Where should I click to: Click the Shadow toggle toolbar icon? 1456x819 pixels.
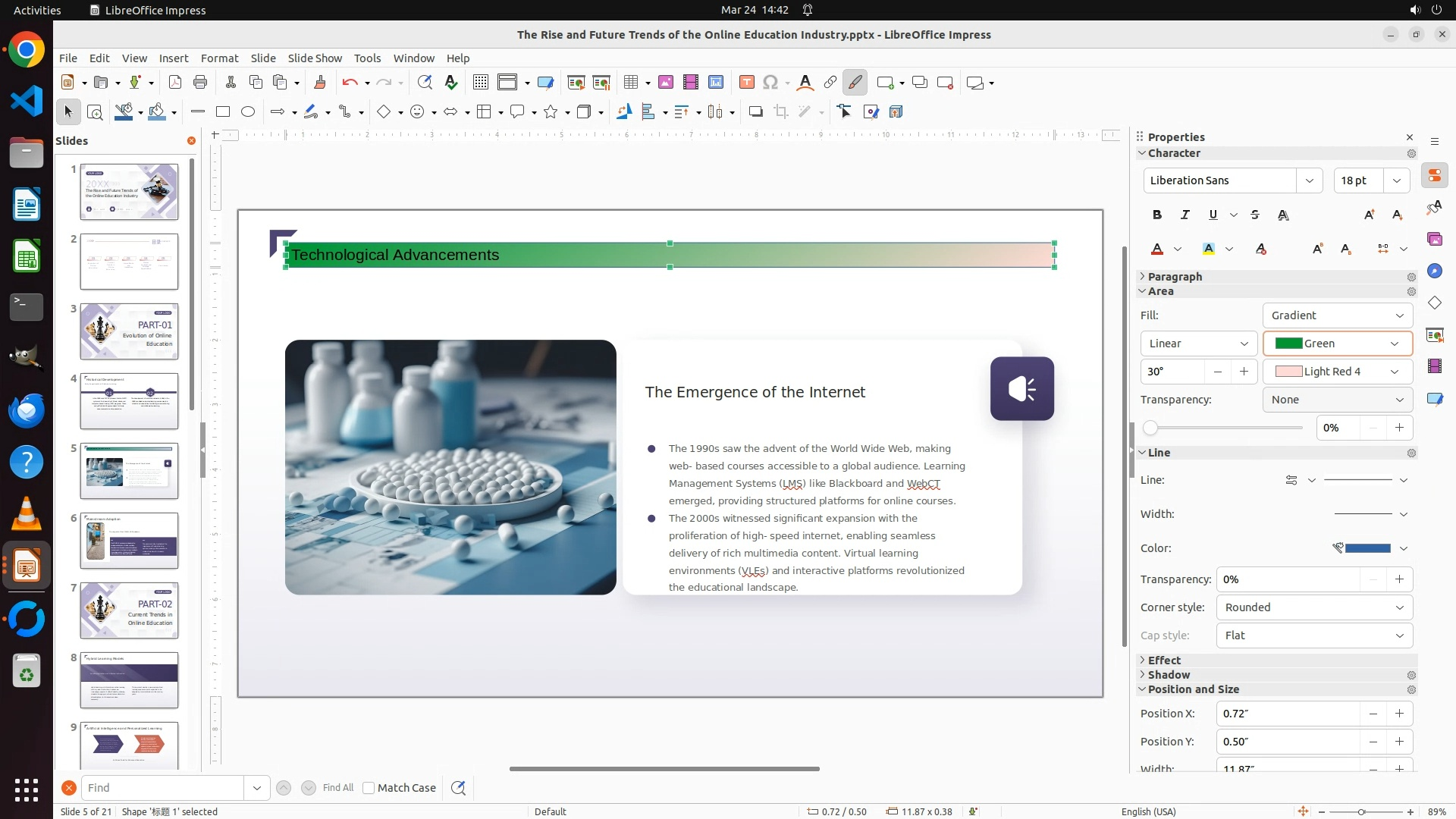coord(755,112)
